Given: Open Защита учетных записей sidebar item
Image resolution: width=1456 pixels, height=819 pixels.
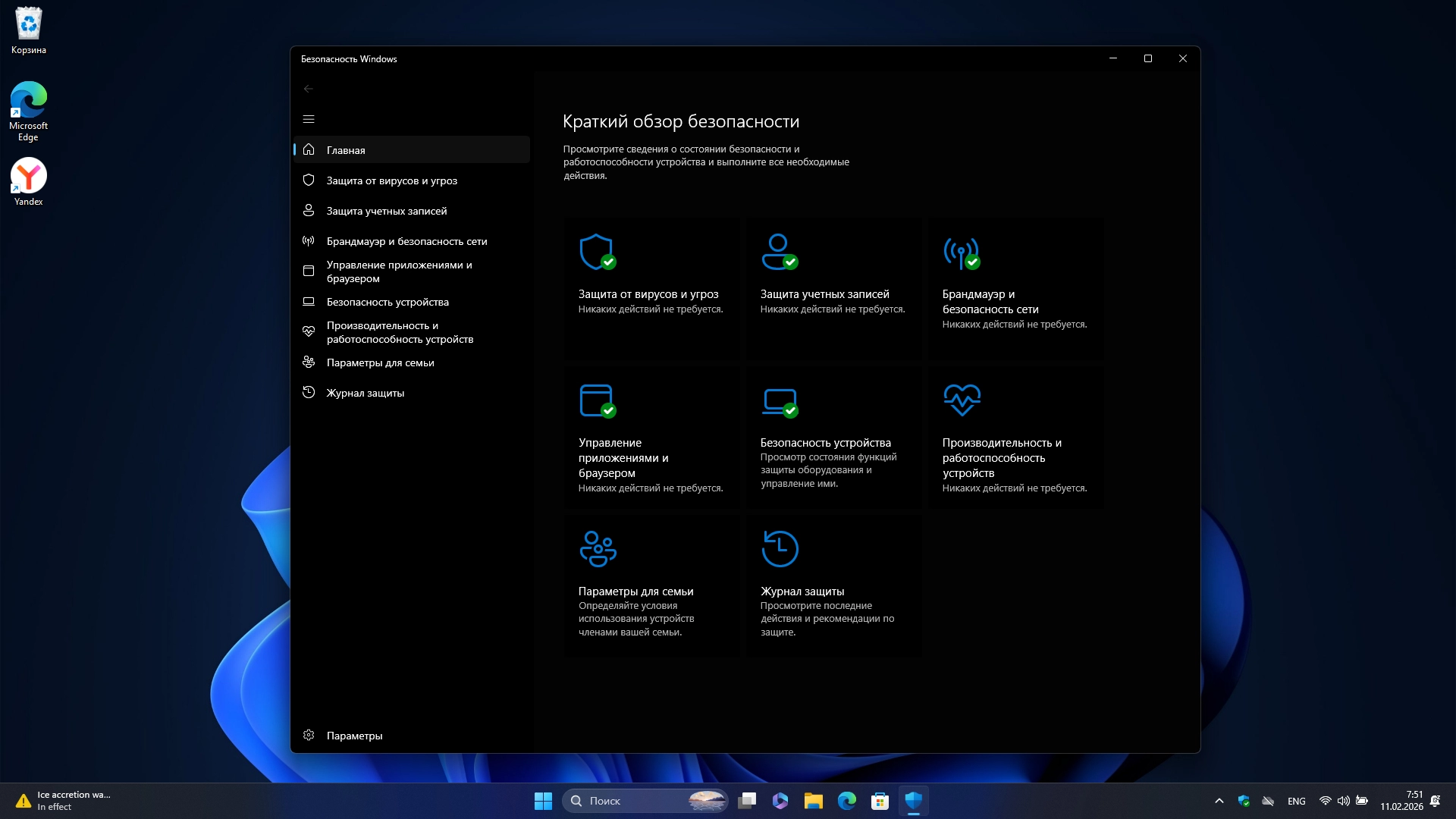Looking at the screenshot, I should click(386, 211).
